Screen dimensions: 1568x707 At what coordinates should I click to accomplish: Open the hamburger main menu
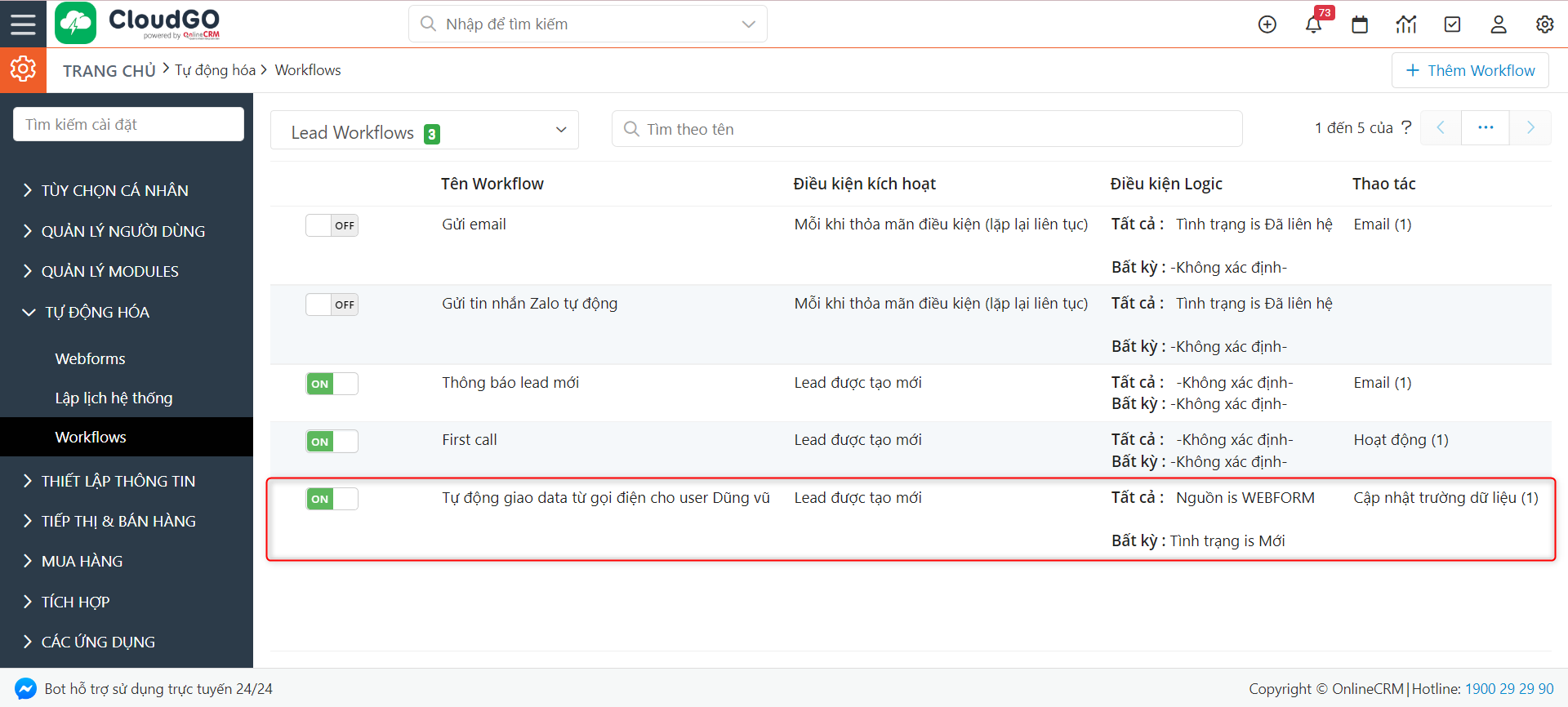tap(23, 24)
